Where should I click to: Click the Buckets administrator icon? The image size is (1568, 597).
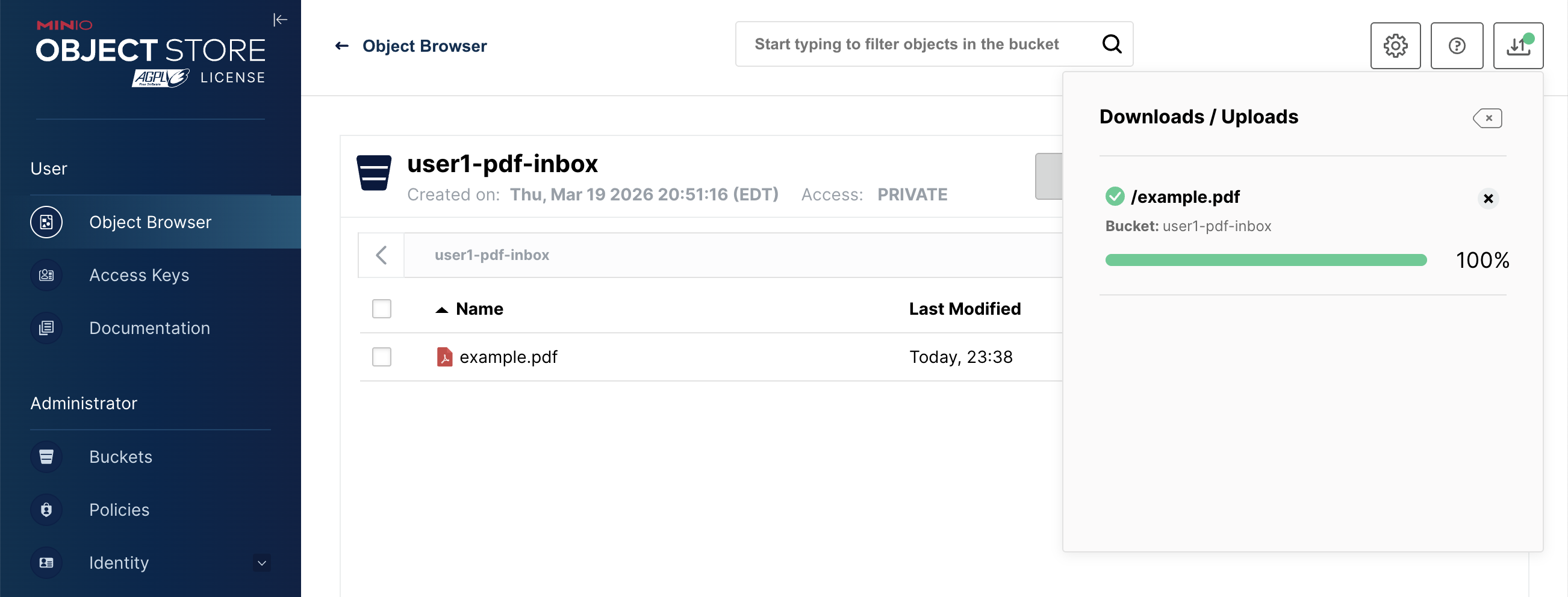tap(46, 456)
